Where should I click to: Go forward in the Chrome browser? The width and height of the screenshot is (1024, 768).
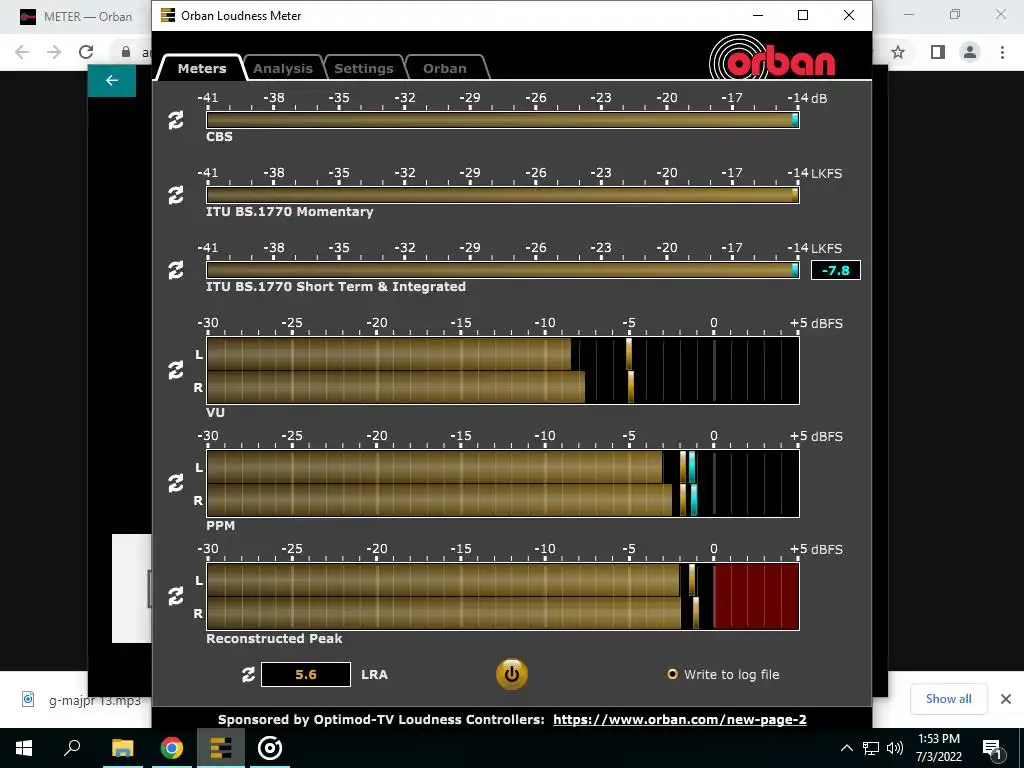tap(54, 52)
